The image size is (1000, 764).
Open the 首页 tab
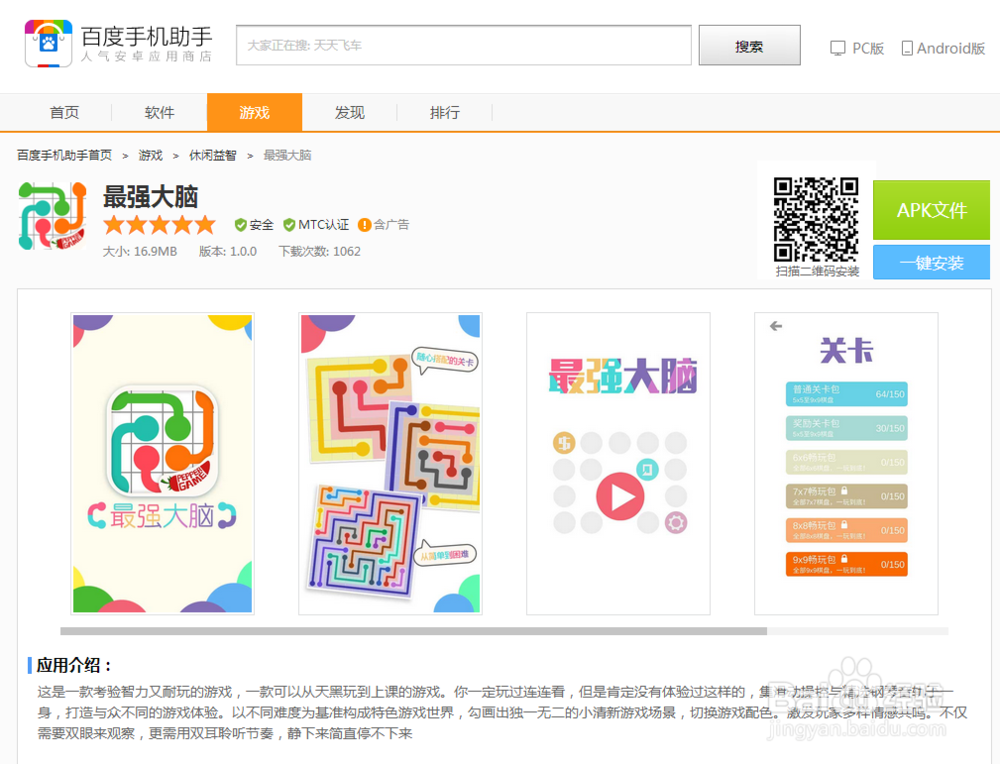point(64,113)
